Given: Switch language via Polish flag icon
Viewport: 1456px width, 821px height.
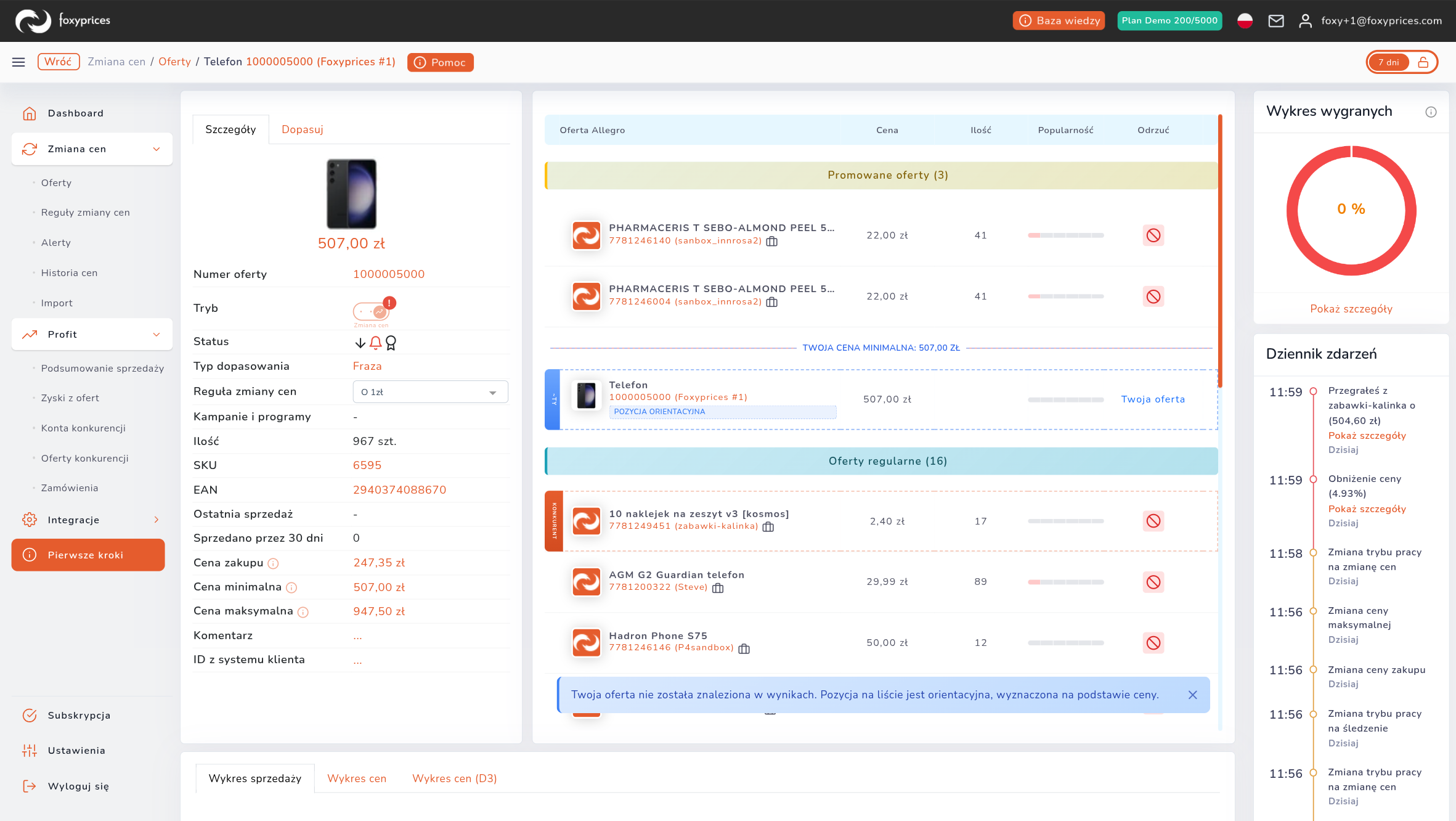Looking at the screenshot, I should coord(1245,21).
